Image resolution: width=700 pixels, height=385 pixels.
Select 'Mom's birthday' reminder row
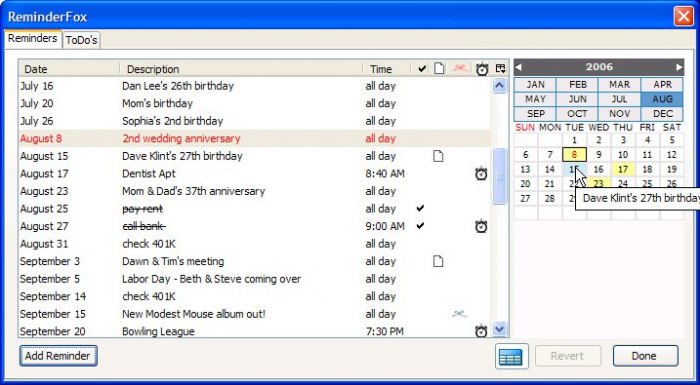254,103
